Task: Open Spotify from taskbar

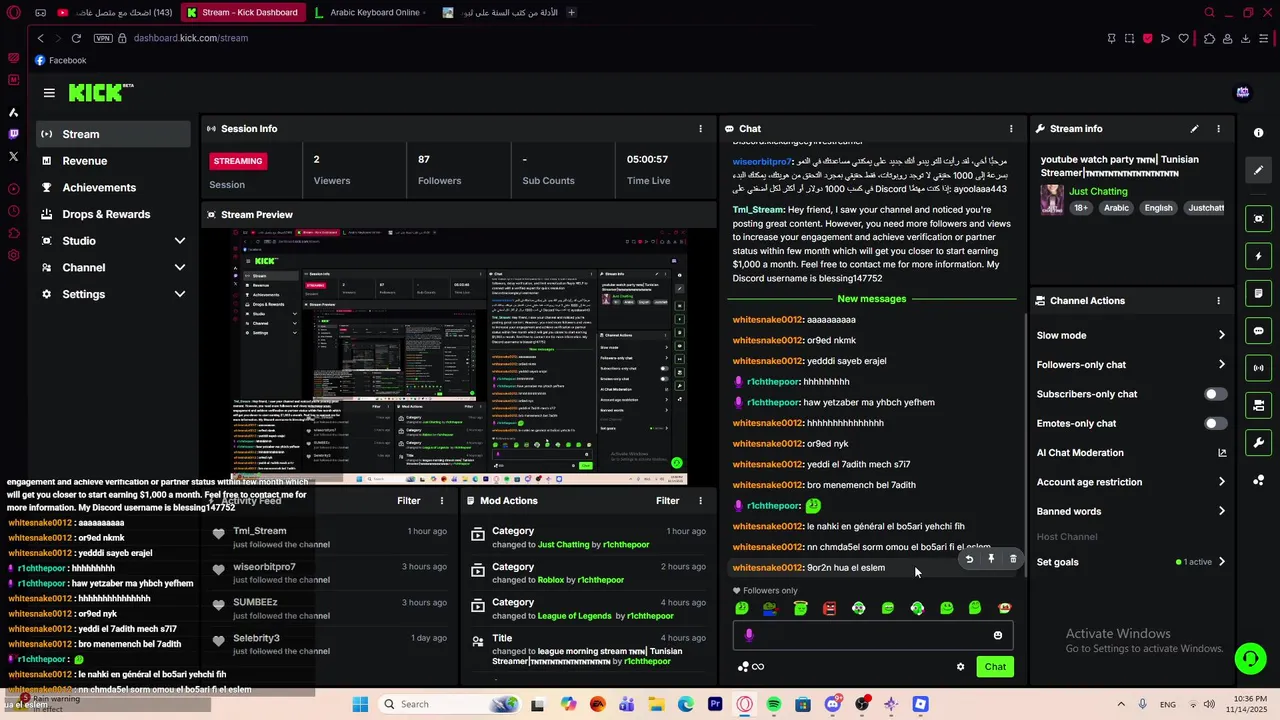Action: [774, 704]
